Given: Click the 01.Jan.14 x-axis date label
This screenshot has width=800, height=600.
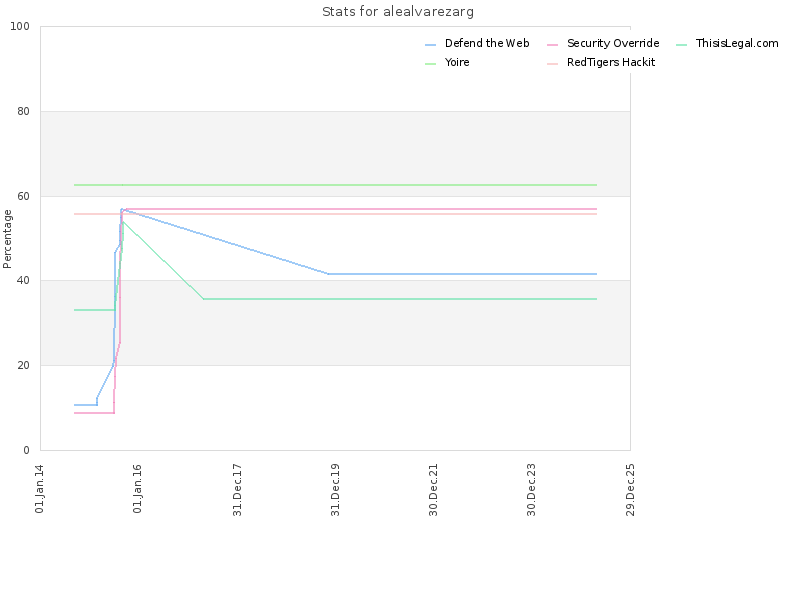Looking at the screenshot, I should [40, 489].
